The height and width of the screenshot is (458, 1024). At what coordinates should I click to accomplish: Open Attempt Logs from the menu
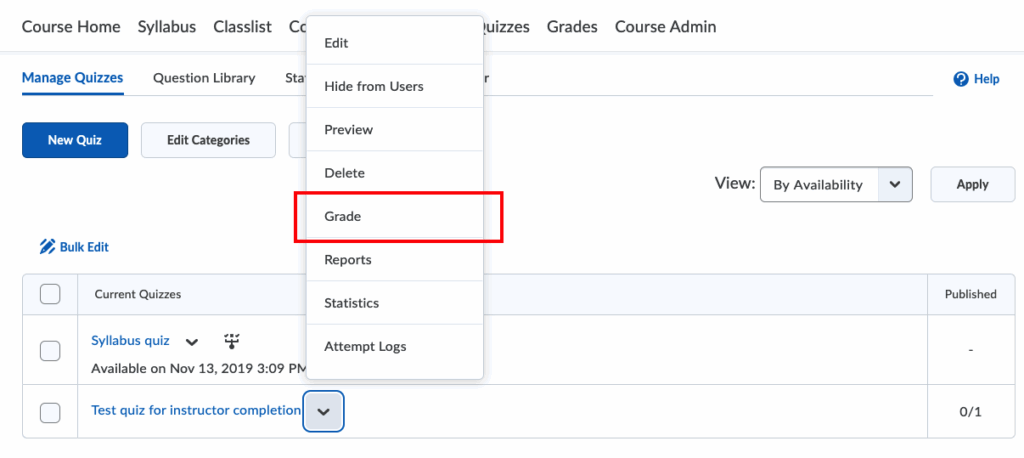coord(365,346)
